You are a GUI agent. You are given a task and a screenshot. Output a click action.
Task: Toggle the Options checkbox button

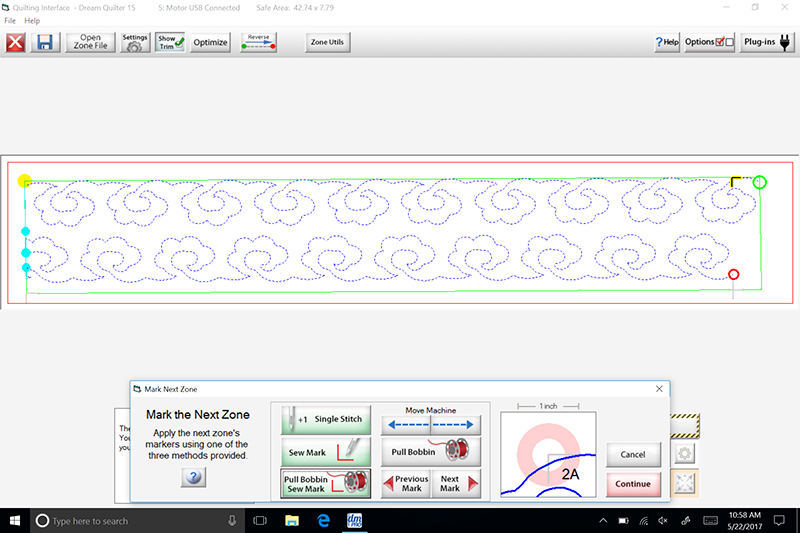tap(711, 43)
